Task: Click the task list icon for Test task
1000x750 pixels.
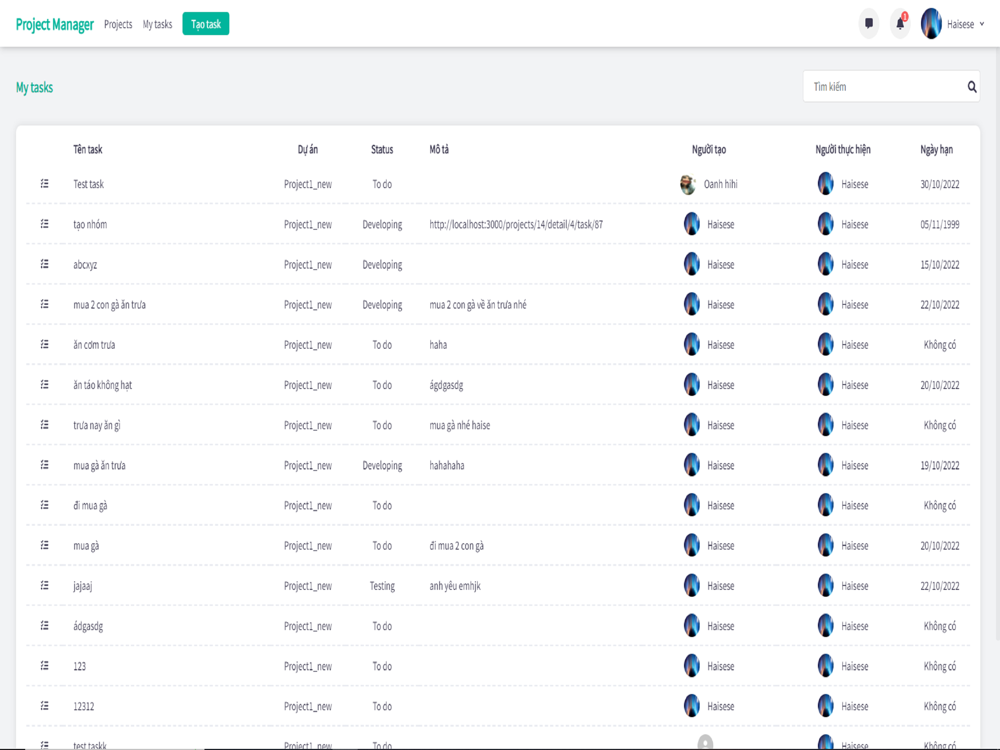Action: click(x=45, y=184)
